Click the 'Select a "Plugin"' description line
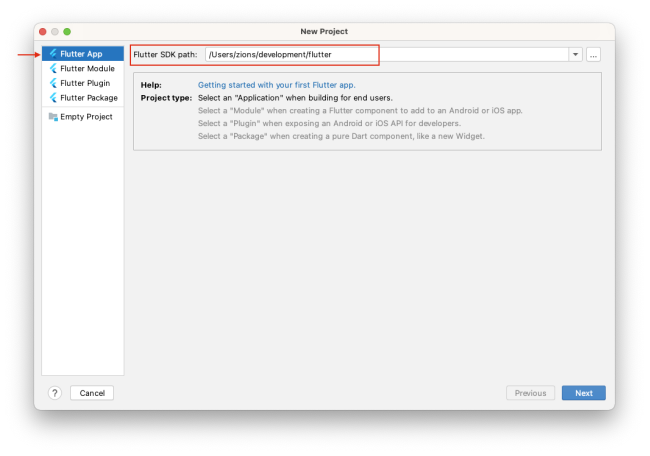 (x=329, y=124)
